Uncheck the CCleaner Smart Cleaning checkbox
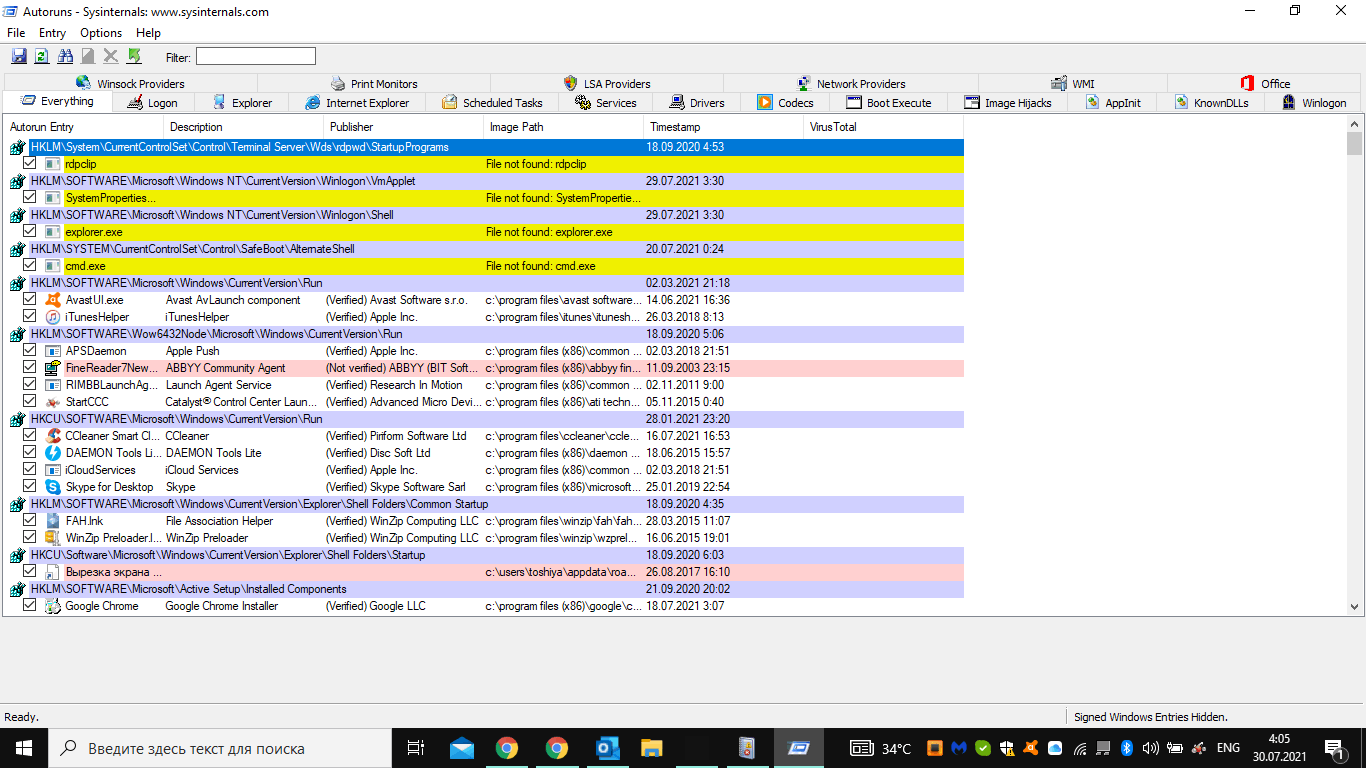 pyautogui.click(x=30, y=435)
